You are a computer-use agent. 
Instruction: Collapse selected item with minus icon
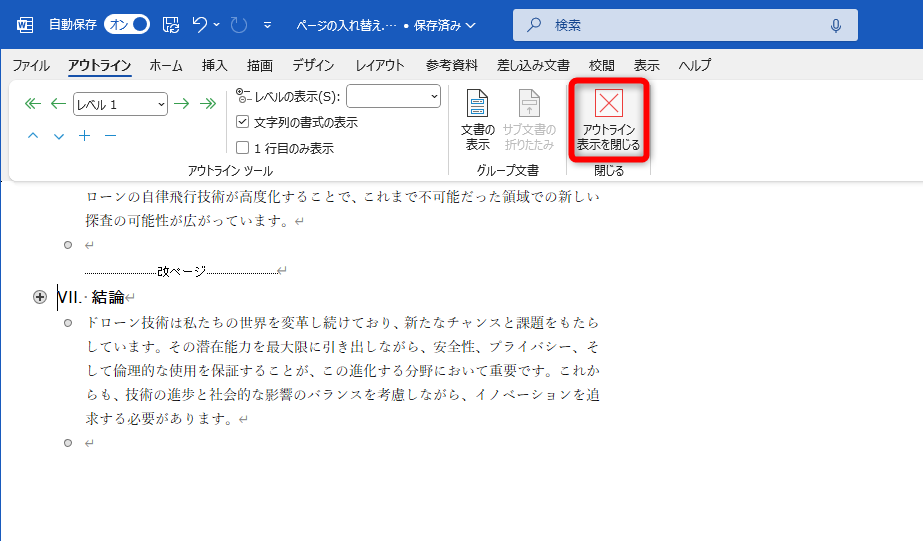[110, 136]
